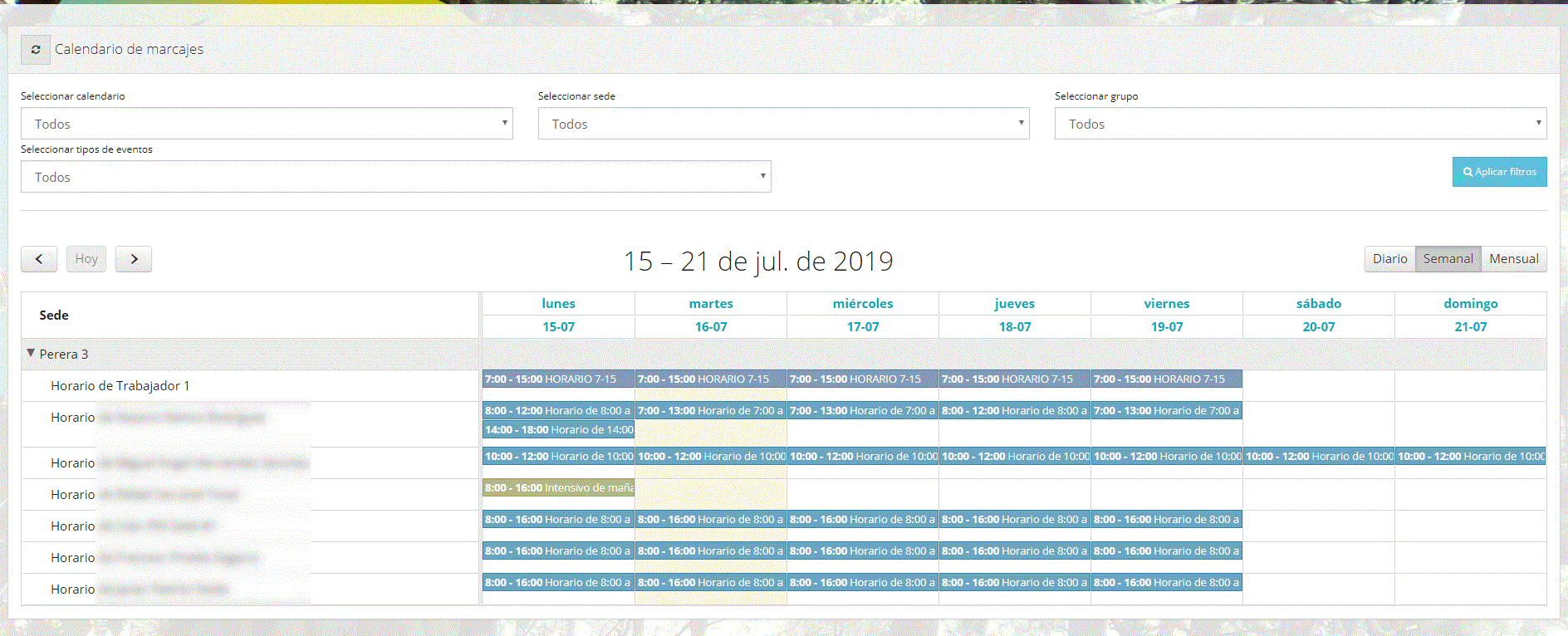1568x636 pixels.
Task: Click the sábado 20-07 column header
Action: click(x=1319, y=315)
